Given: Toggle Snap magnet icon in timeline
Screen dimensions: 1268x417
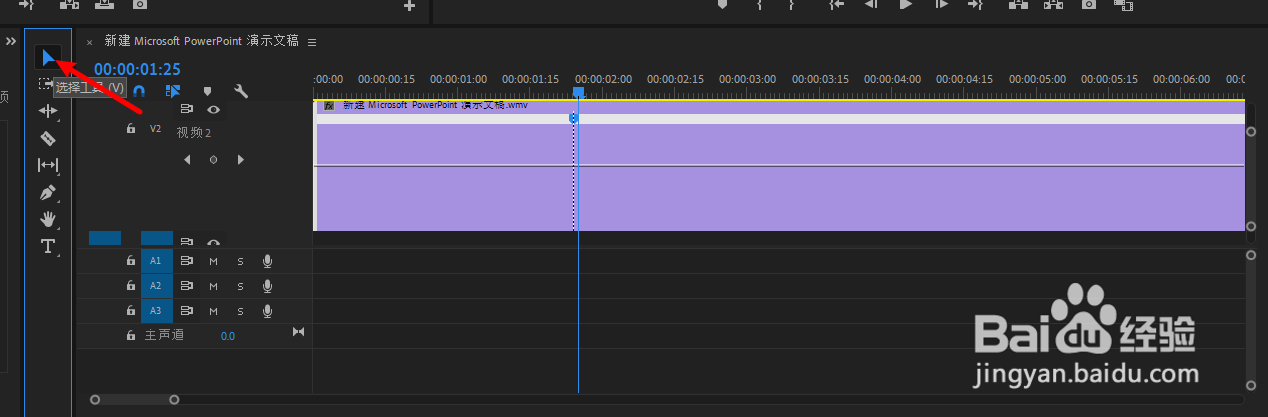Looking at the screenshot, I should (139, 91).
